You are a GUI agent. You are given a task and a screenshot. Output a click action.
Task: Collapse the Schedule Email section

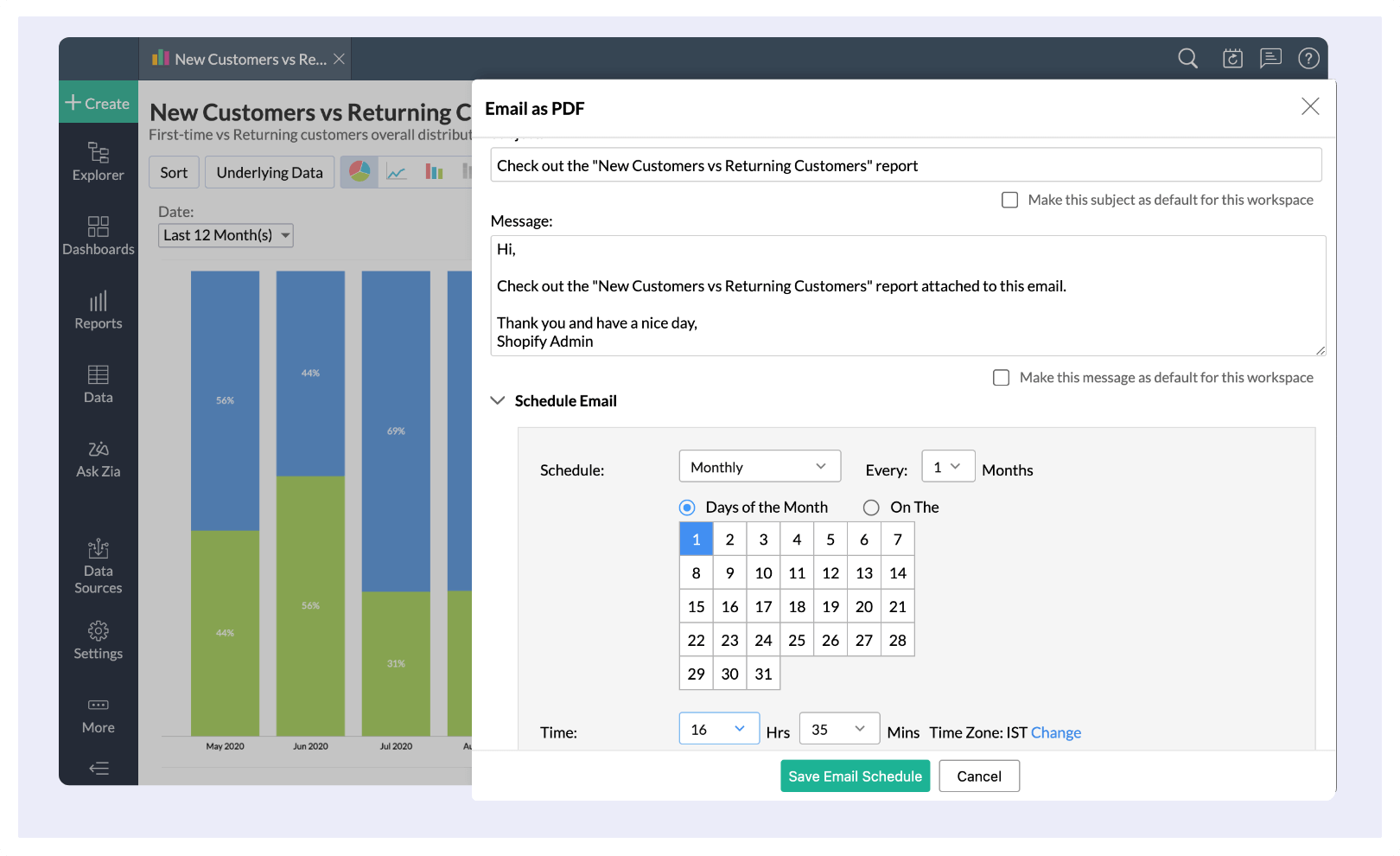498,400
